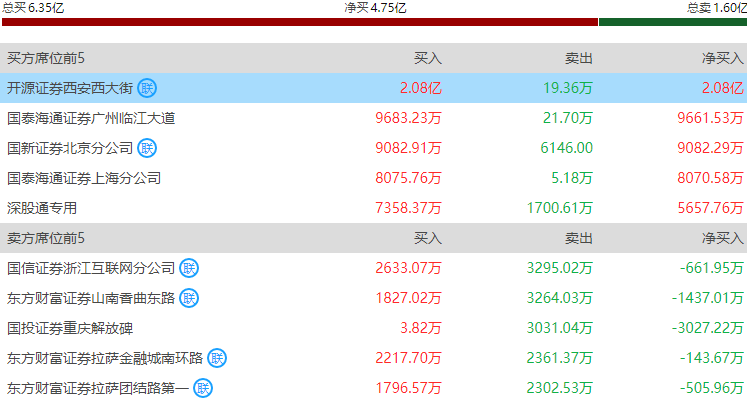747x399 pixels.
Task: Click 买入 header in 买方席位前5 section
Action: [x=427, y=58]
